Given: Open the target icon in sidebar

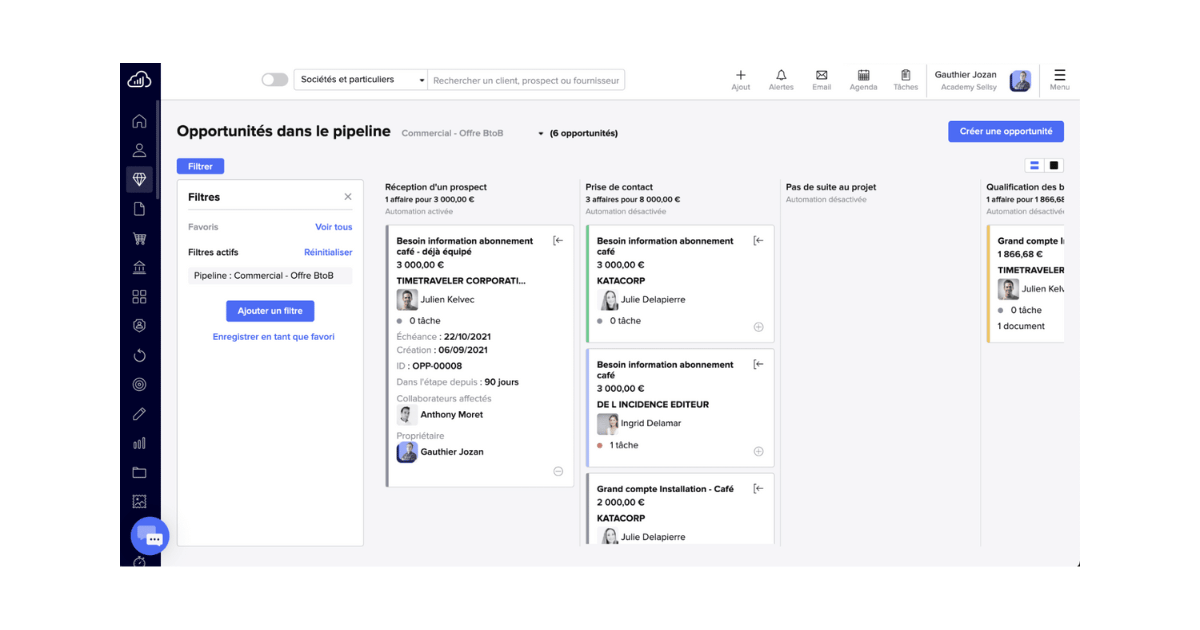Looking at the screenshot, I should (x=139, y=384).
